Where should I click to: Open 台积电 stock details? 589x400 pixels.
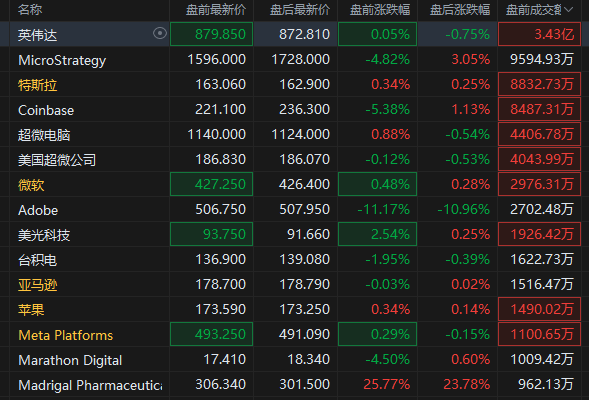click(x=37, y=260)
